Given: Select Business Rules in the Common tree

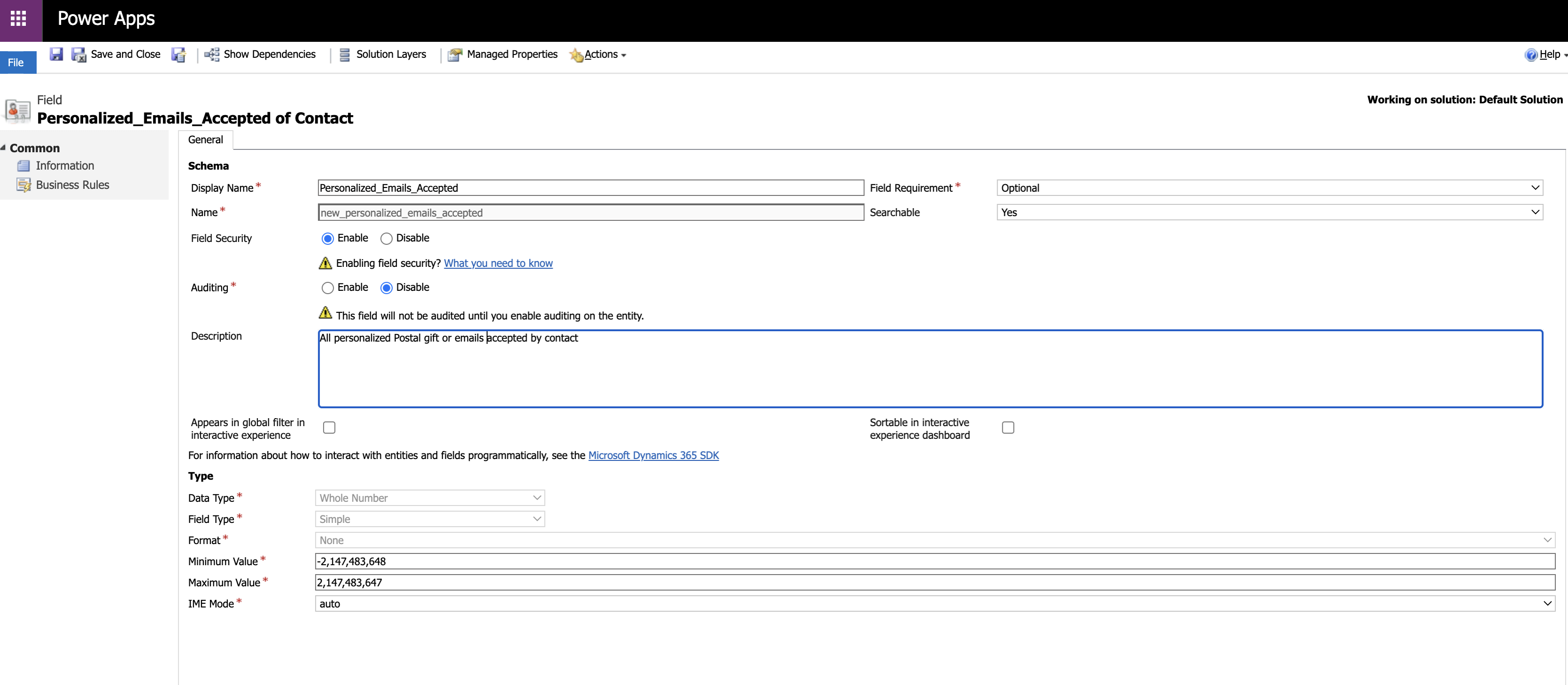Looking at the screenshot, I should [72, 185].
